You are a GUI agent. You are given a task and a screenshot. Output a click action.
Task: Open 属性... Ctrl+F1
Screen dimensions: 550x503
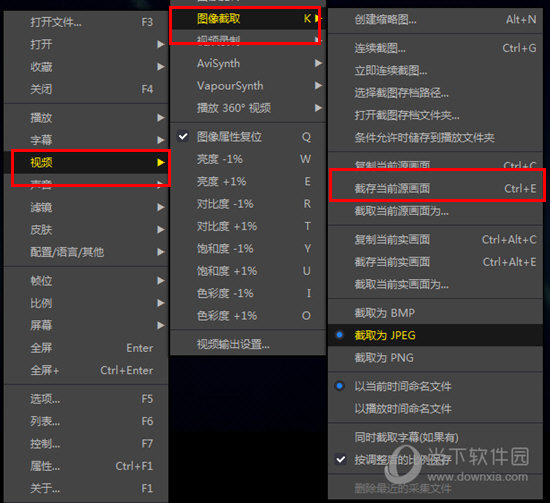click(x=86, y=466)
